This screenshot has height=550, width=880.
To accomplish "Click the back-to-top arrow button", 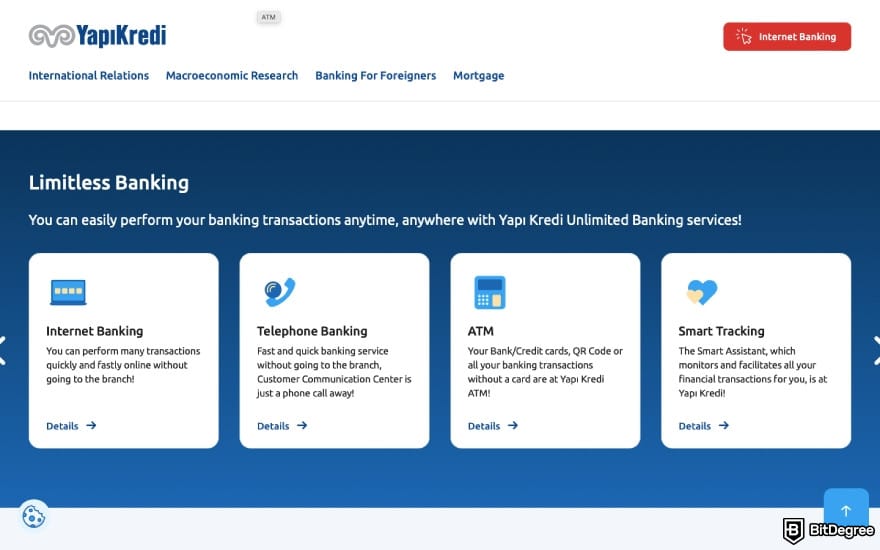I will 846,510.
